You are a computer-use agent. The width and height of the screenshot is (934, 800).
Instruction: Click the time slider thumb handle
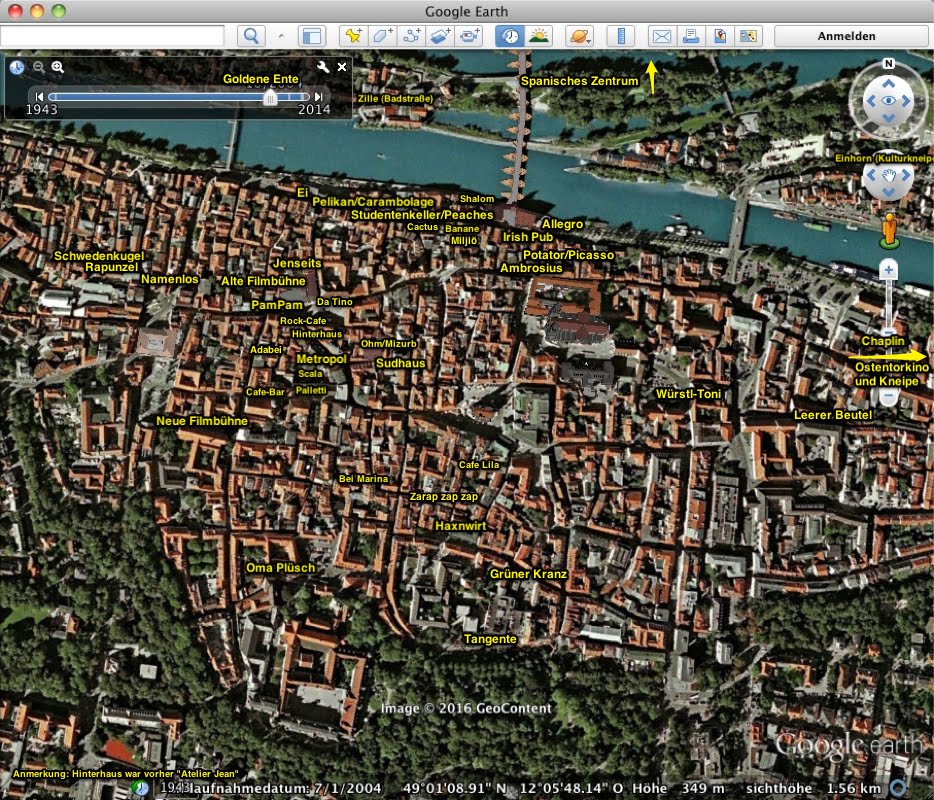coord(270,97)
